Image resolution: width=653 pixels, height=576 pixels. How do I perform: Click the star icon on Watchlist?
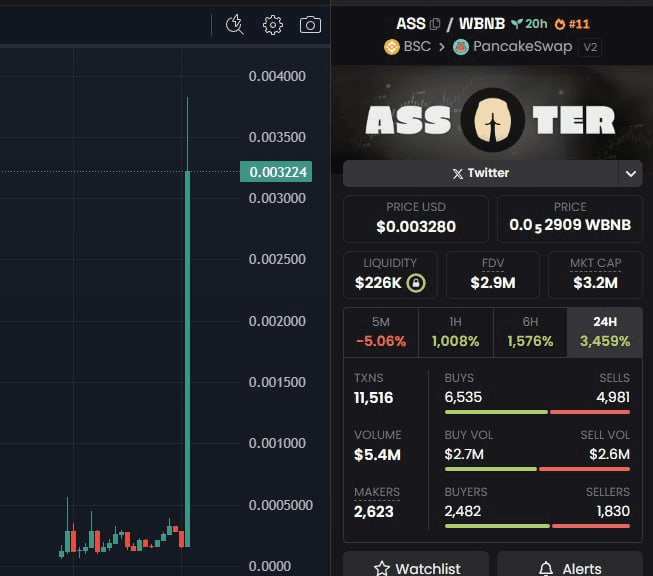coord(381,569)
